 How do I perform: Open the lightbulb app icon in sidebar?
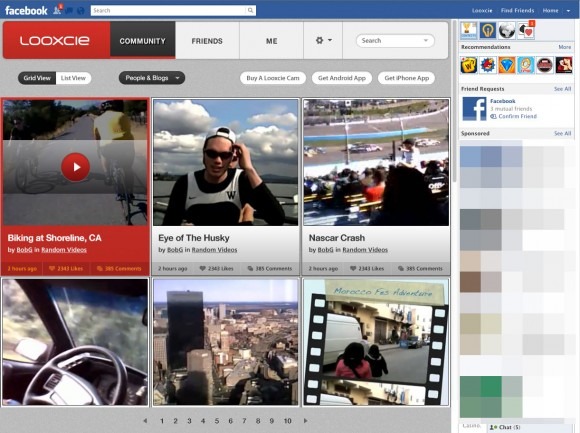pyautogui.click(x=488, y=30)
